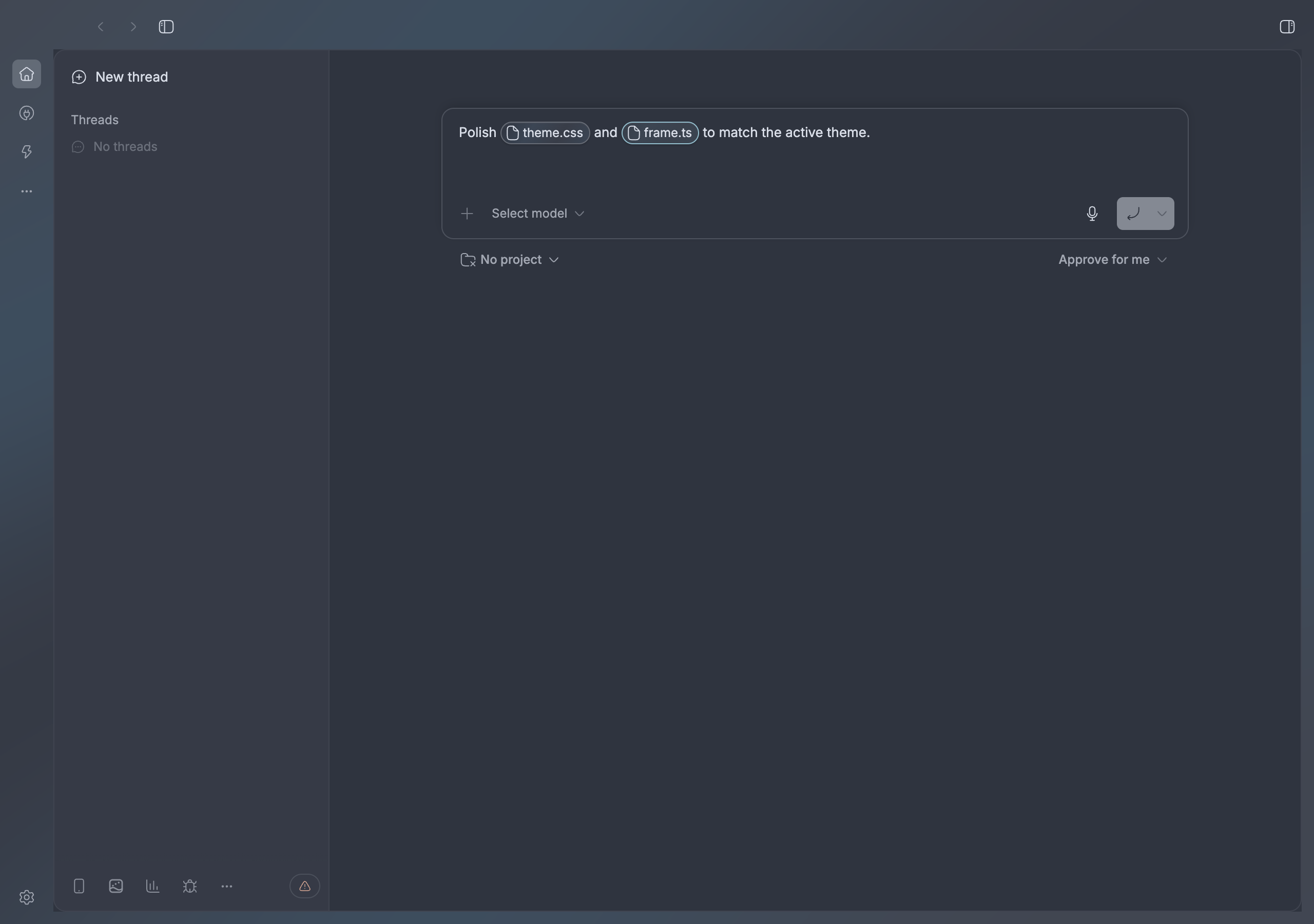Screen dimensions: 1314x924
Task: Start a New thread
Action: [x=120, y=78]
